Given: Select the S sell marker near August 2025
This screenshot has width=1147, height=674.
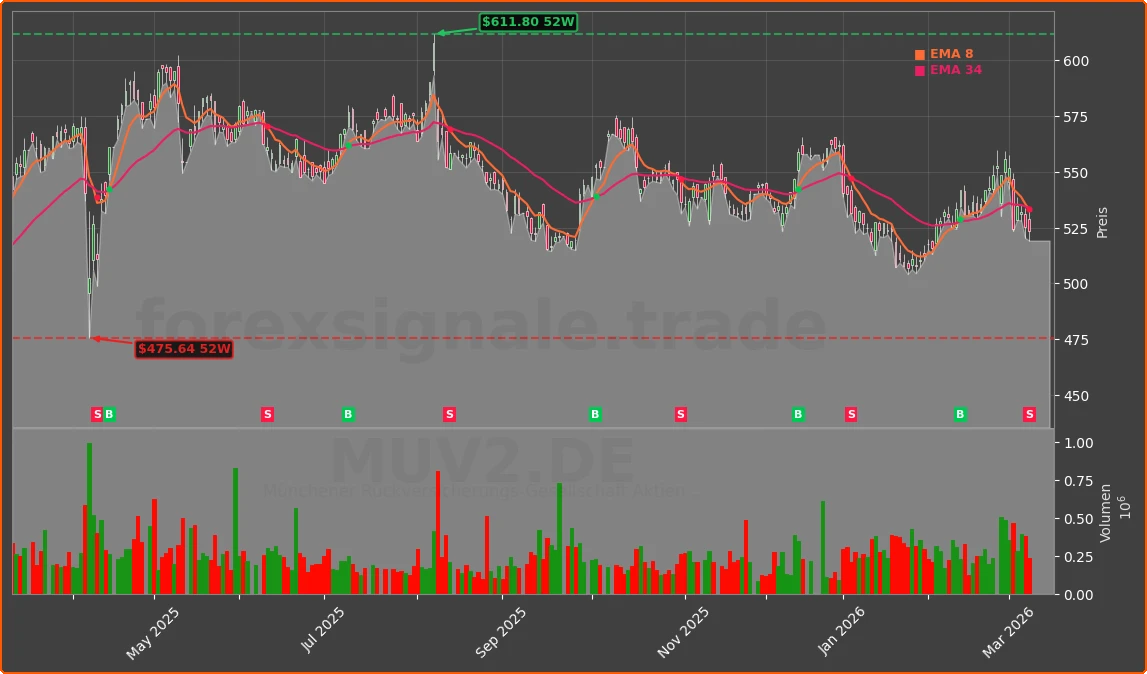Looking at the screenshot, I should [449, 413].
